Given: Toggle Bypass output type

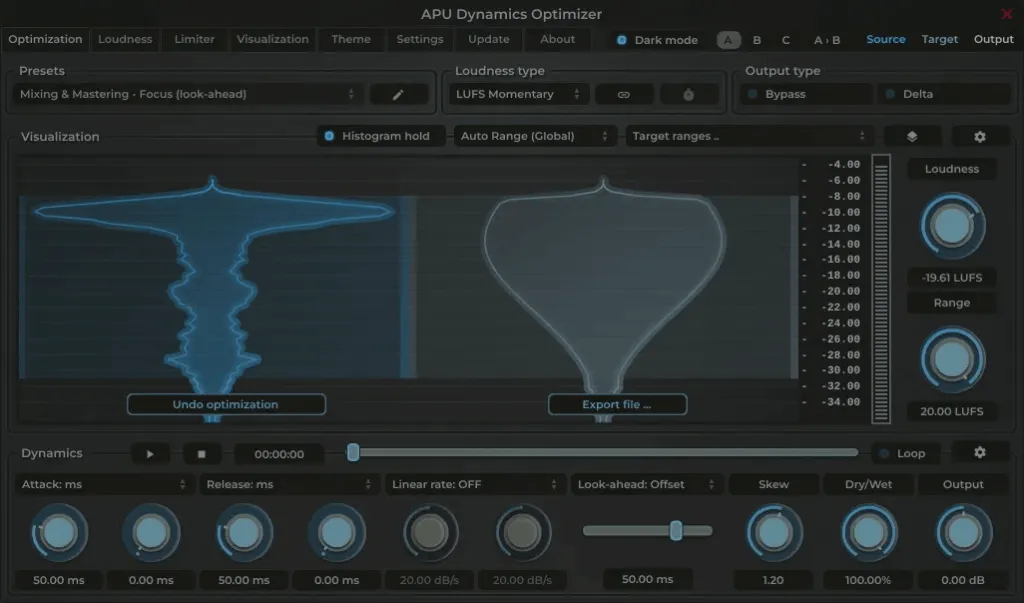Looking at the screenshot, I should click(x=804, y=92).
